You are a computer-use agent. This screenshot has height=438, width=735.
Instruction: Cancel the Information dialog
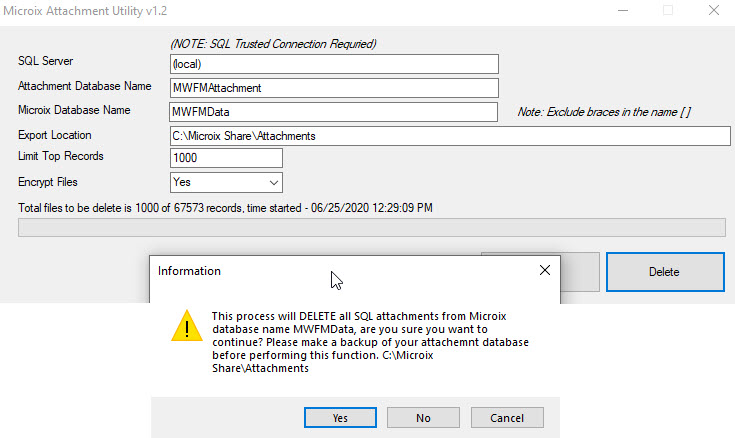coord(507,417)
